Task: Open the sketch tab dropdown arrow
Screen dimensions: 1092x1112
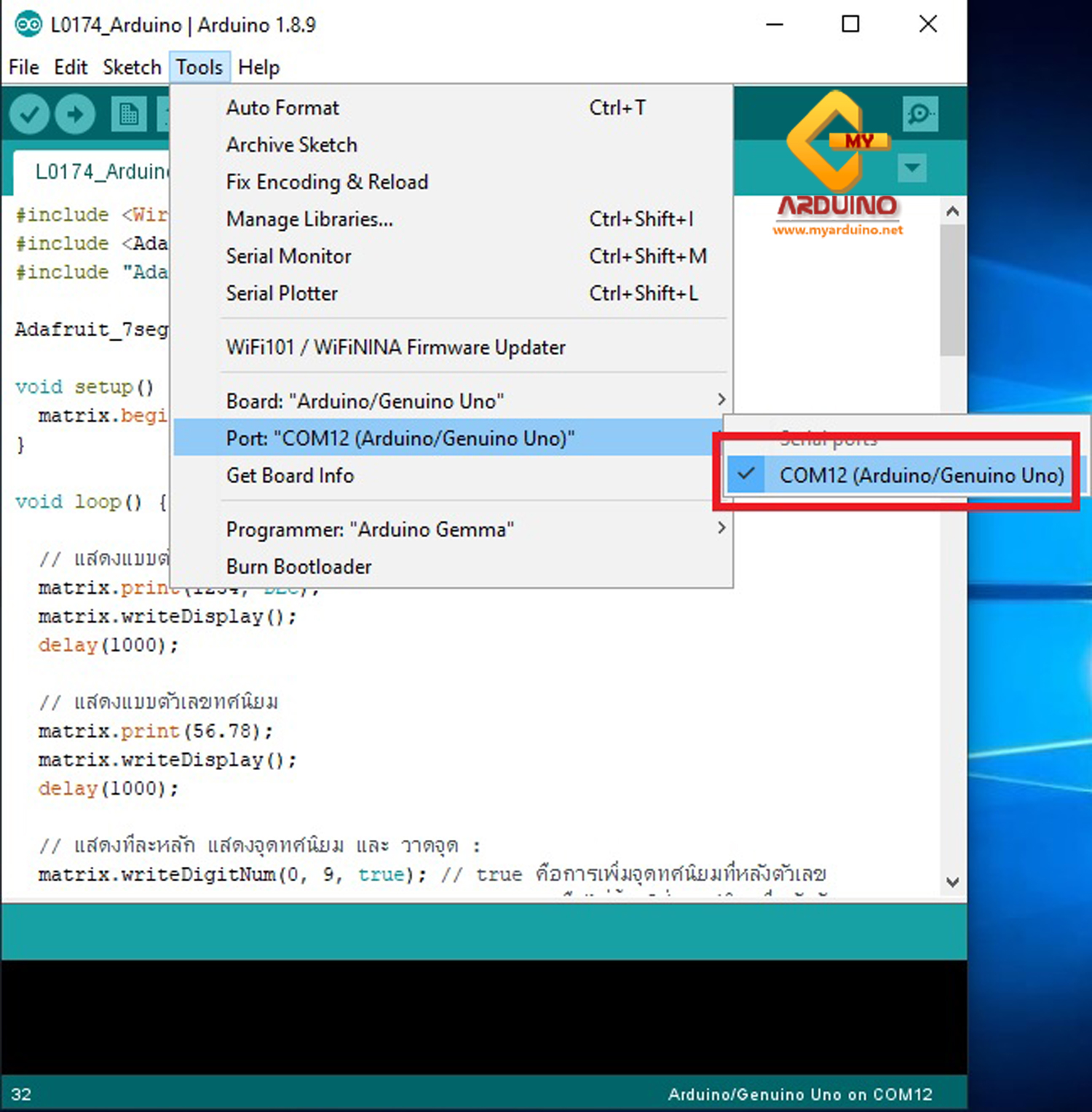Action: pos(912,168)
